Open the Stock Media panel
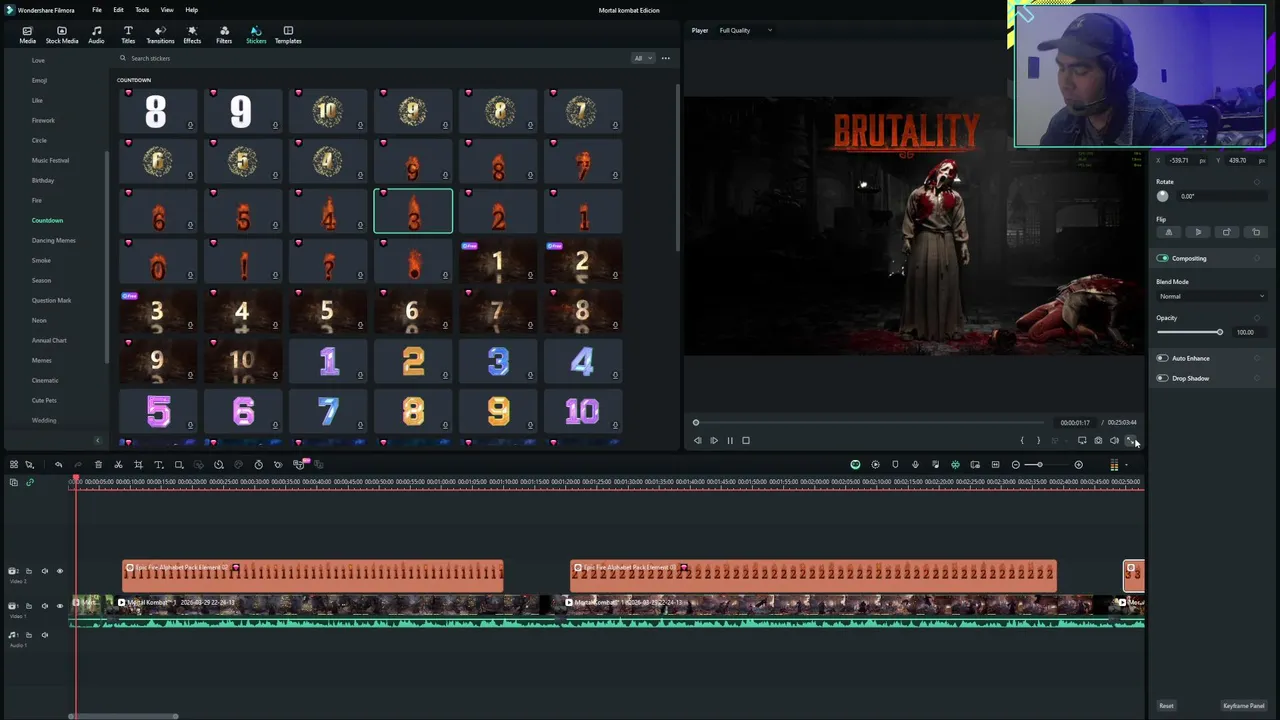 coord(61,35)
